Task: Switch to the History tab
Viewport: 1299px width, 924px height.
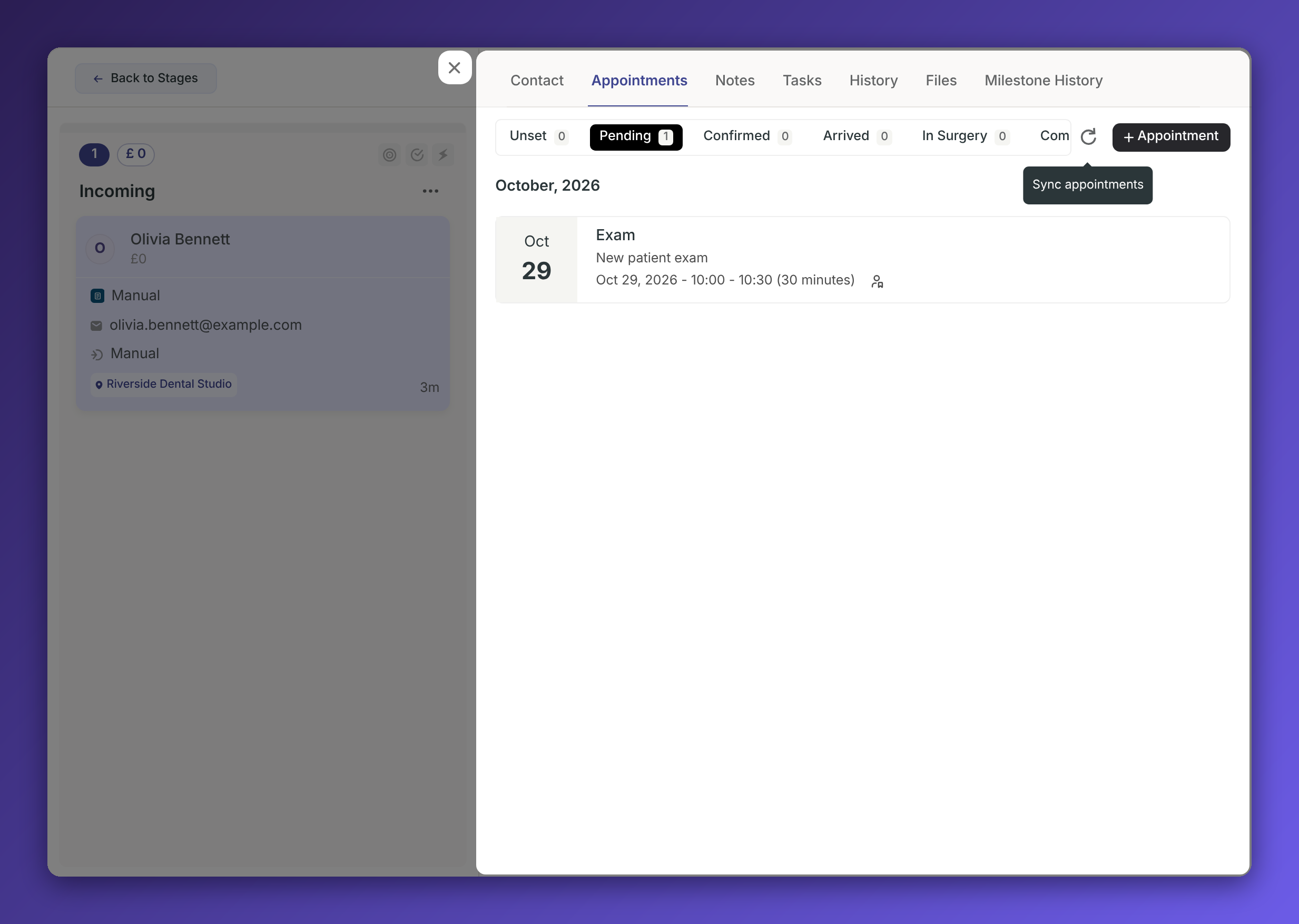Action: click(873, 81)
